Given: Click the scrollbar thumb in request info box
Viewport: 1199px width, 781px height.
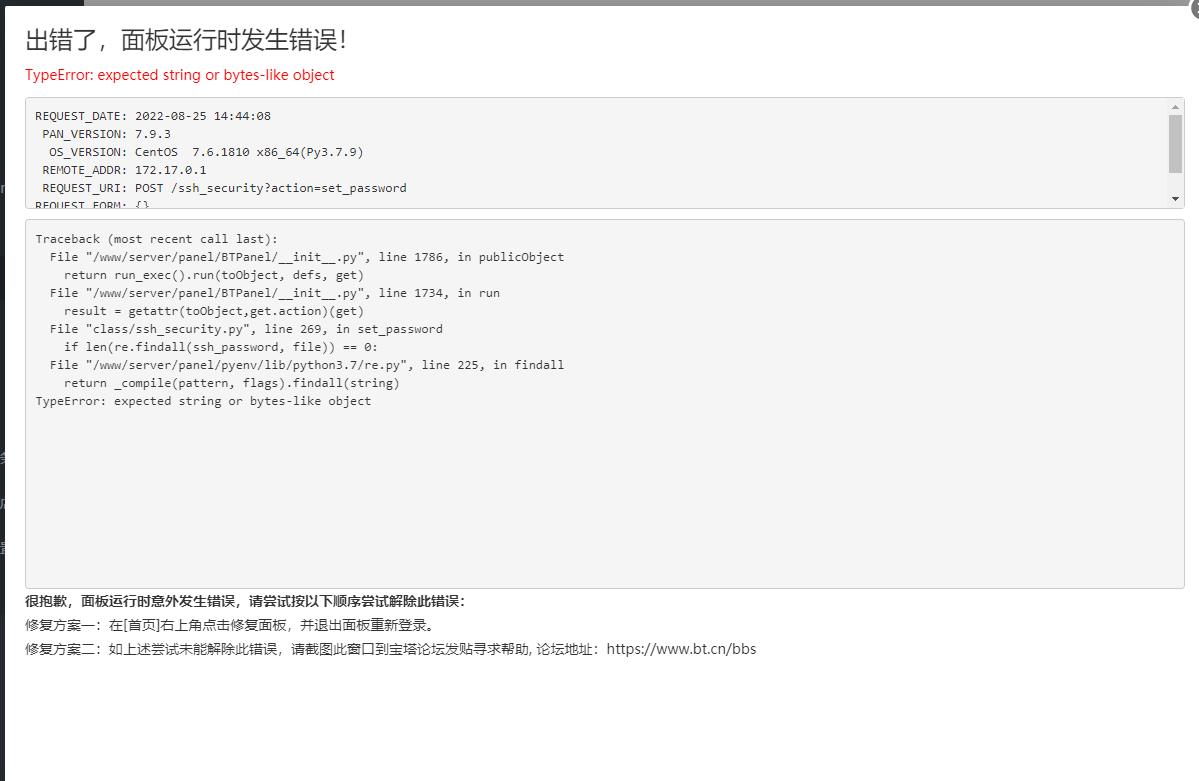Looking at the screenshot, I should [x=1175, y=144].
